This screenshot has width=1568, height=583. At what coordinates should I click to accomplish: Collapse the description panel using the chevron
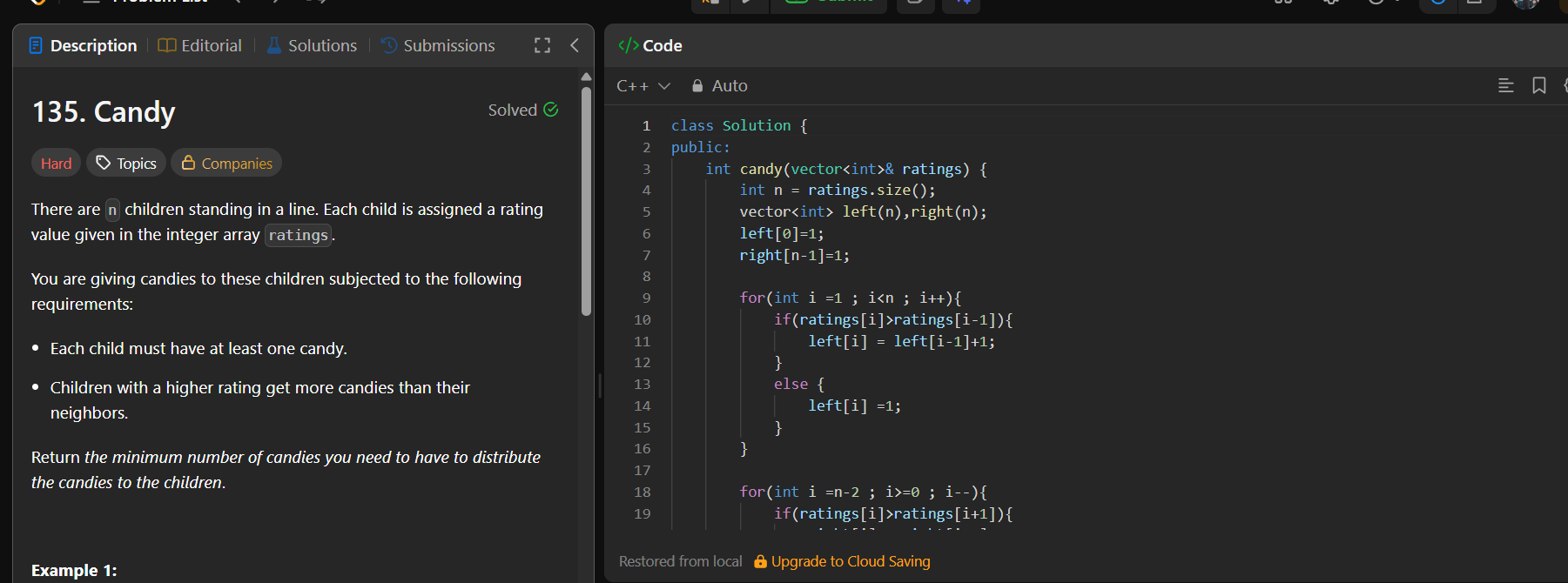click(x=575, y=45)
